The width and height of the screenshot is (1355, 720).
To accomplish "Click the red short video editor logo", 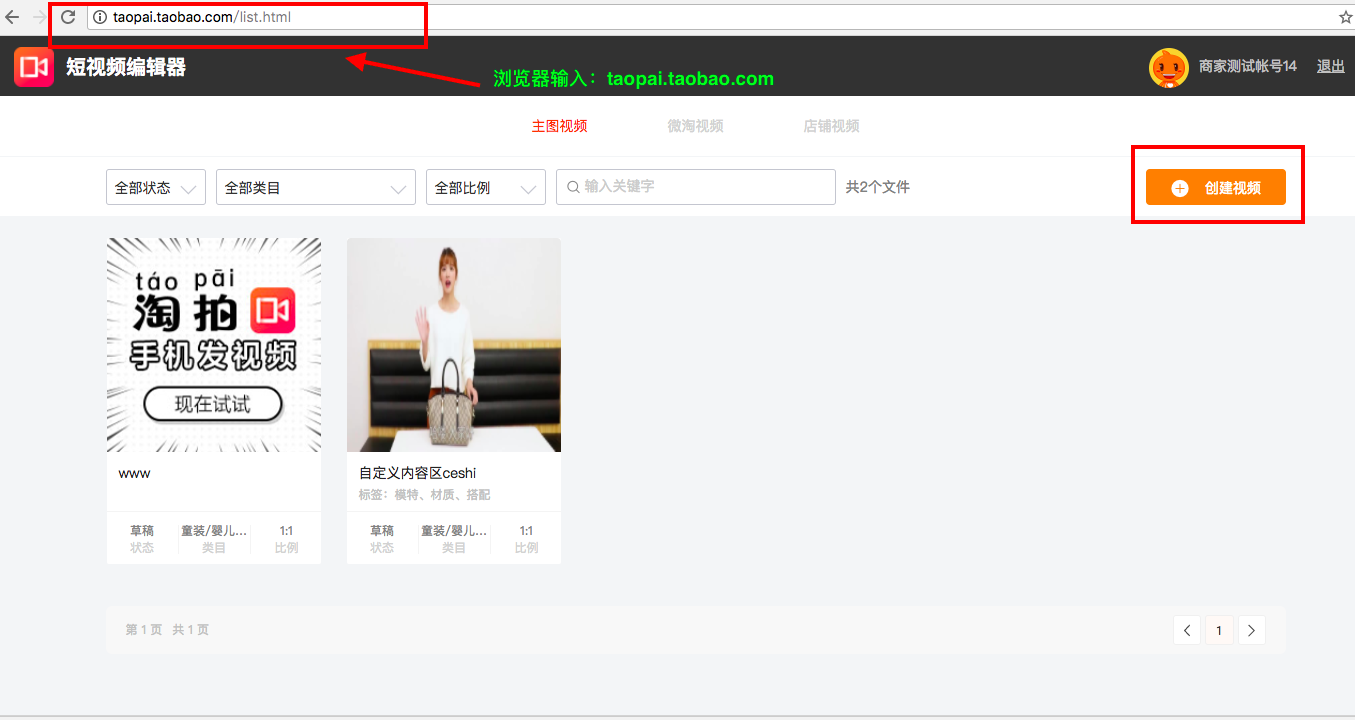I will [33, 67].
